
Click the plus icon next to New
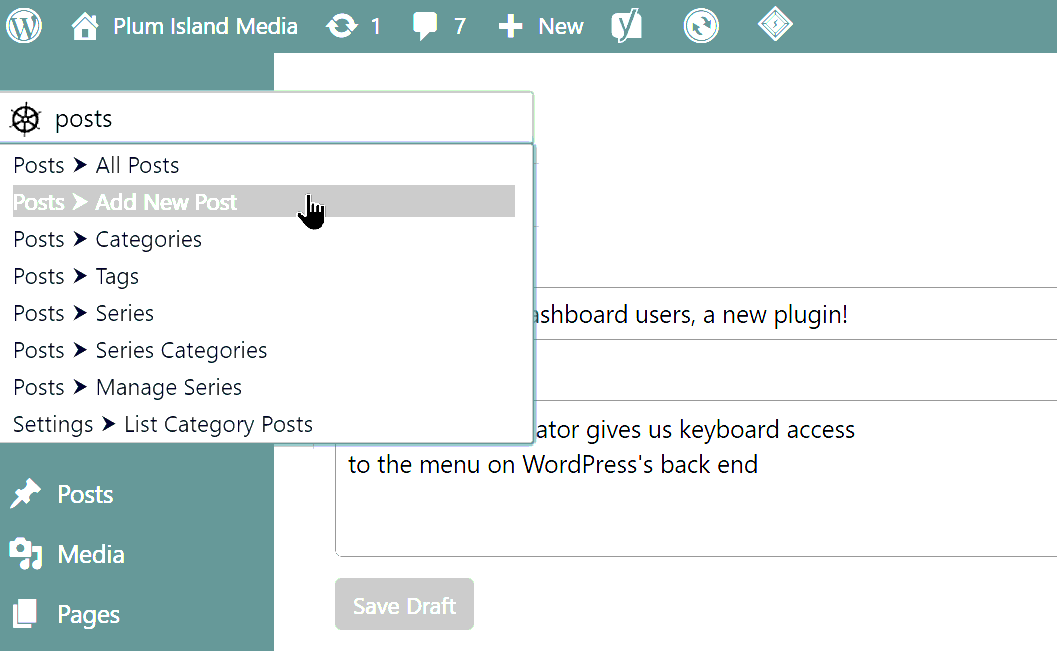pyautogui.click(x=510, y=26)
